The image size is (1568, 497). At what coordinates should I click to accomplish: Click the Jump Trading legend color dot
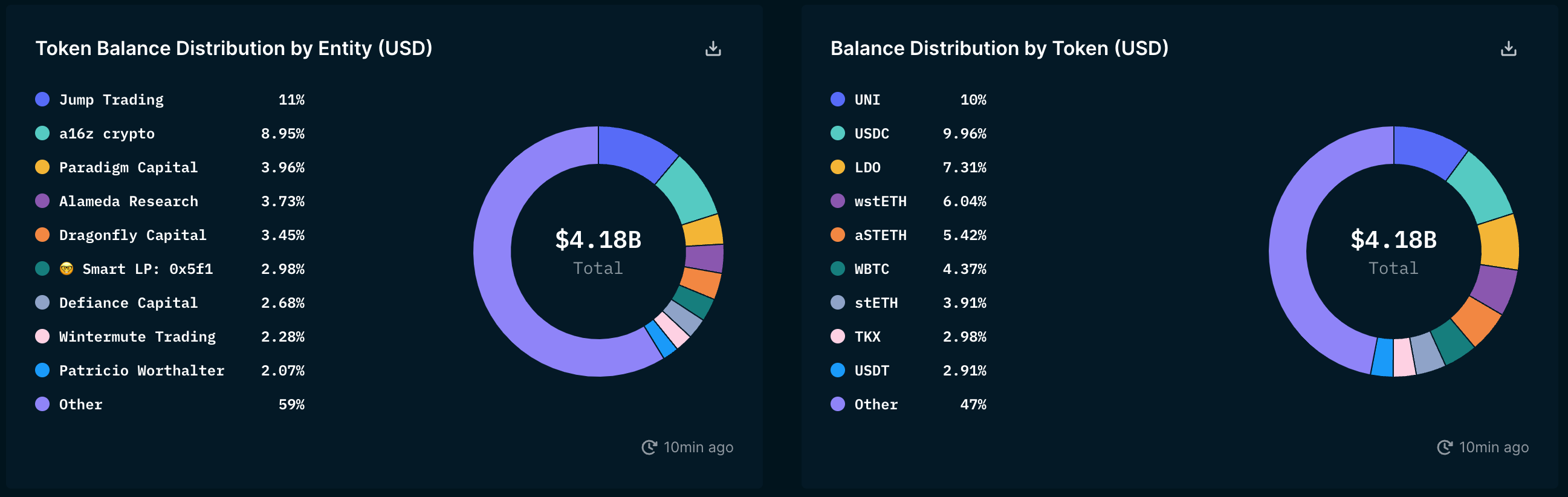click(x=42, y=99)
